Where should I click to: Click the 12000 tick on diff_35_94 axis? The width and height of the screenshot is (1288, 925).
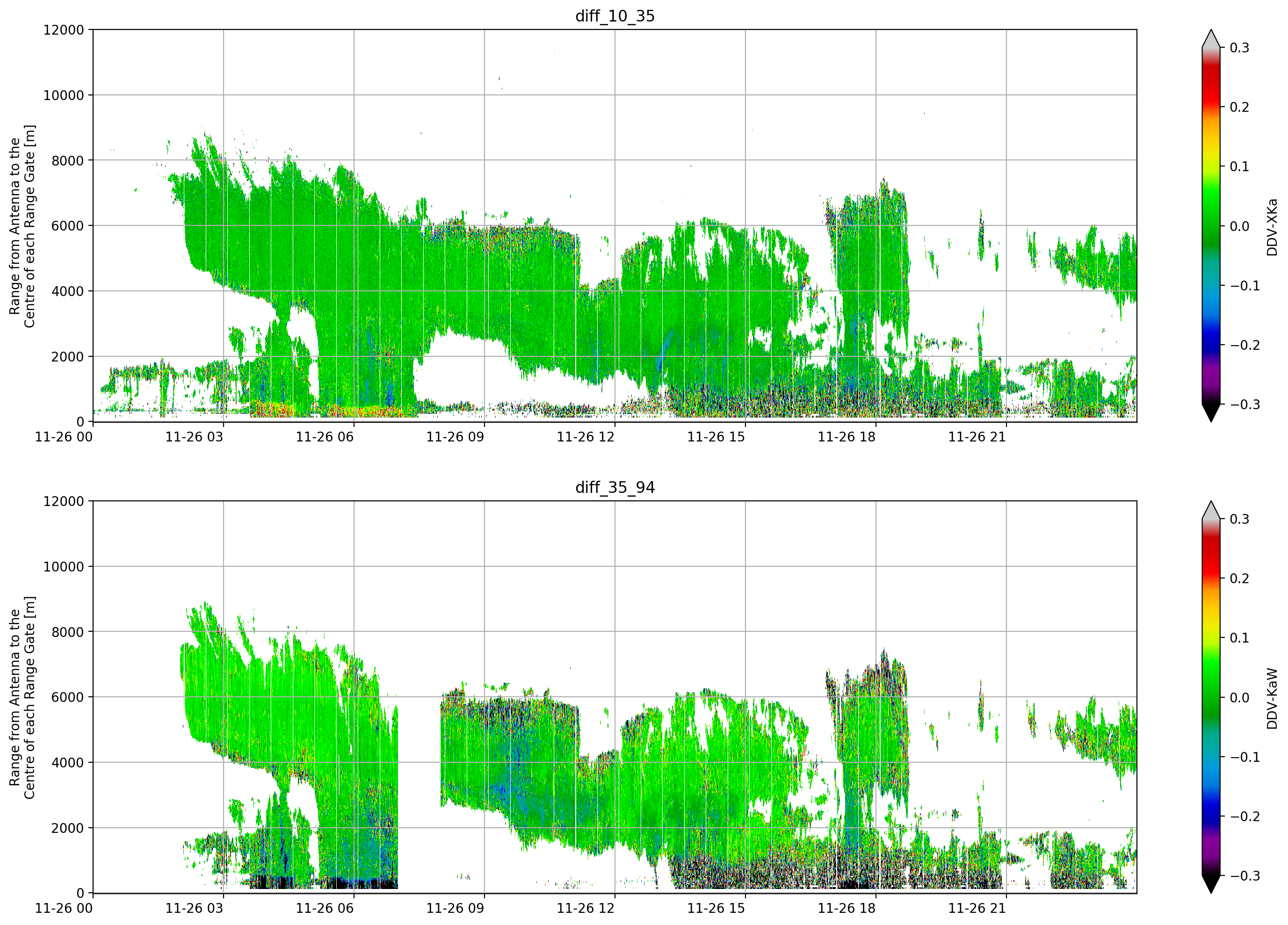pyautogui.click(x=64, y=501)
